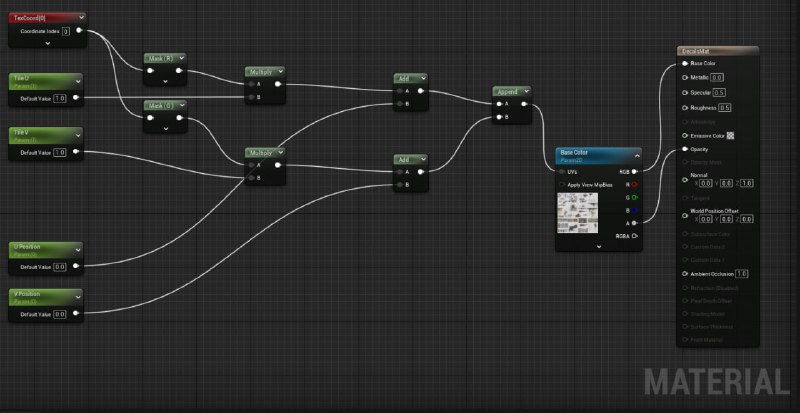Click pin B on the Add fed by V Position
This screenshot has height=413, width=800.
(x=399, y=184)
